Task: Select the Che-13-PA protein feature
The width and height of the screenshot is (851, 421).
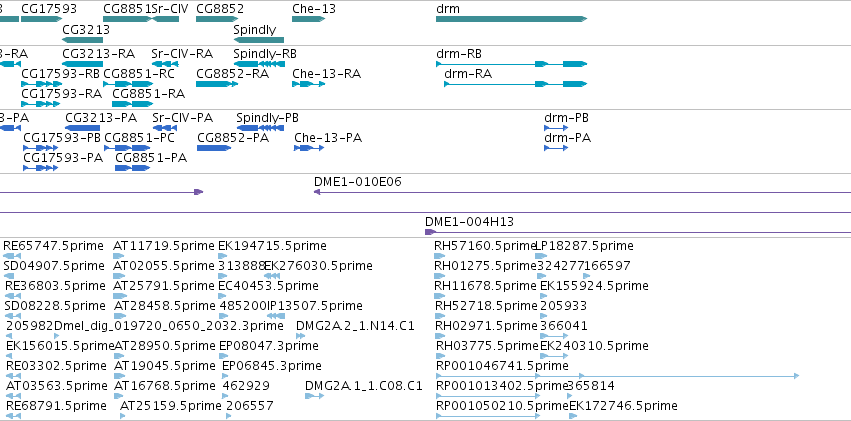Action: 309,148
